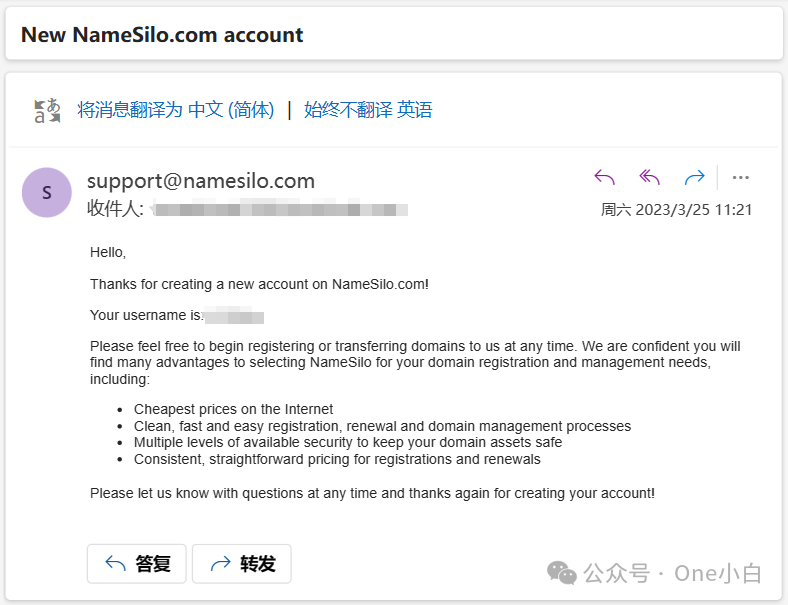Click the blurred recipient address after 收件人

[280, 210]
